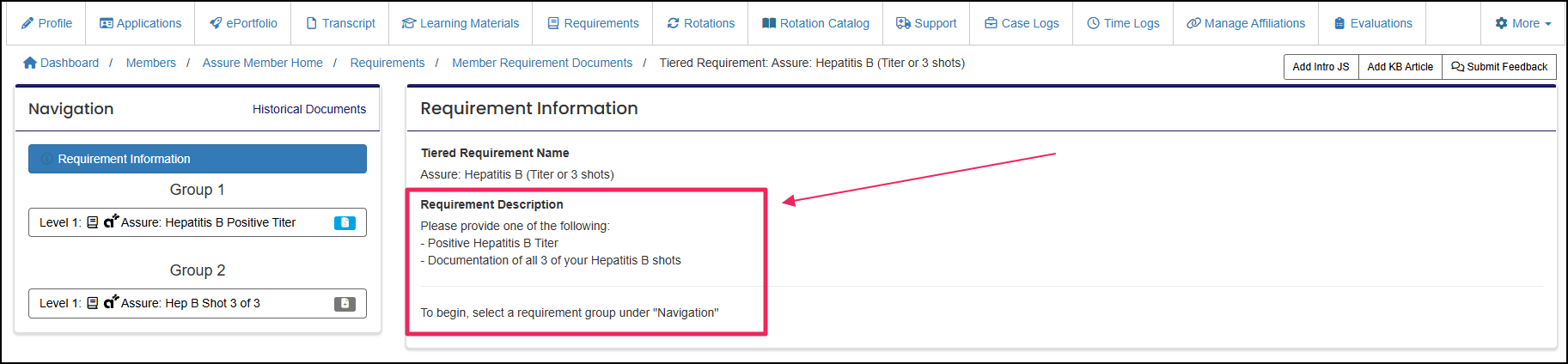
Task: Open Member Requirement Documents breadcrumb
Action: [542, 63]
